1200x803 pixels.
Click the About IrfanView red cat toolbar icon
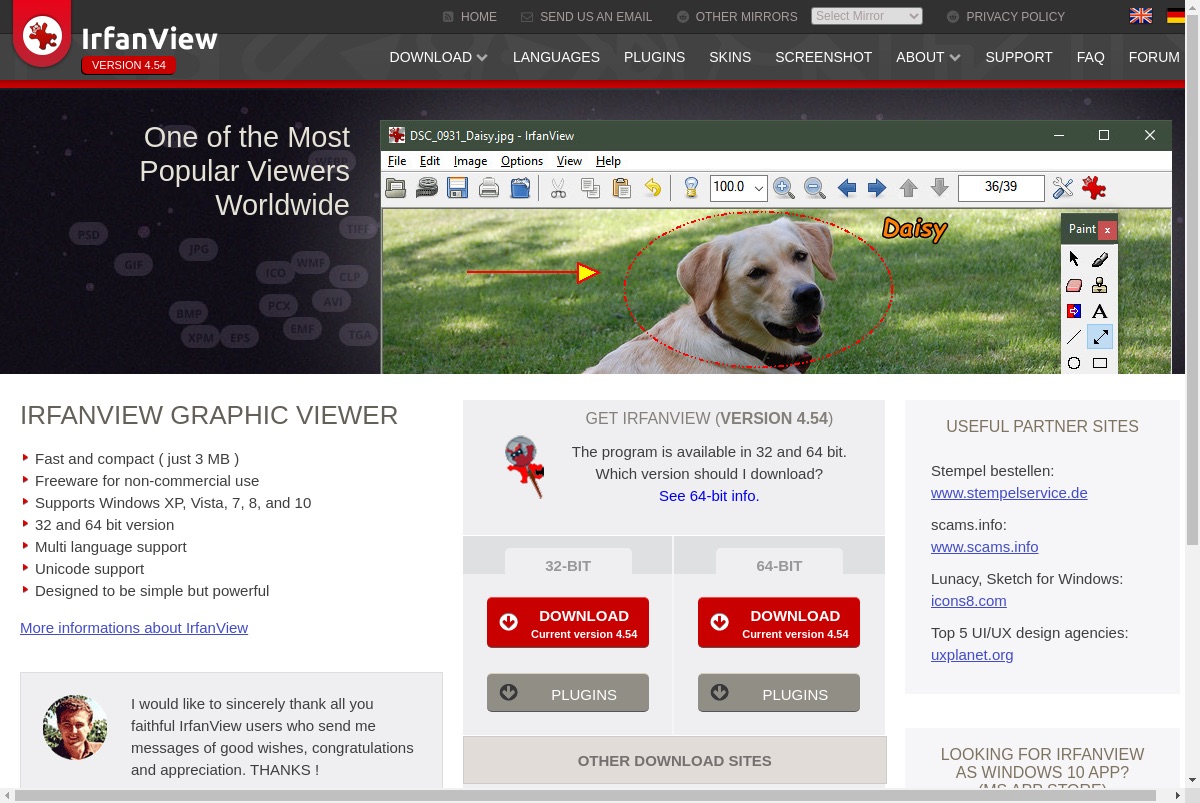click(x=1094, y=188)
